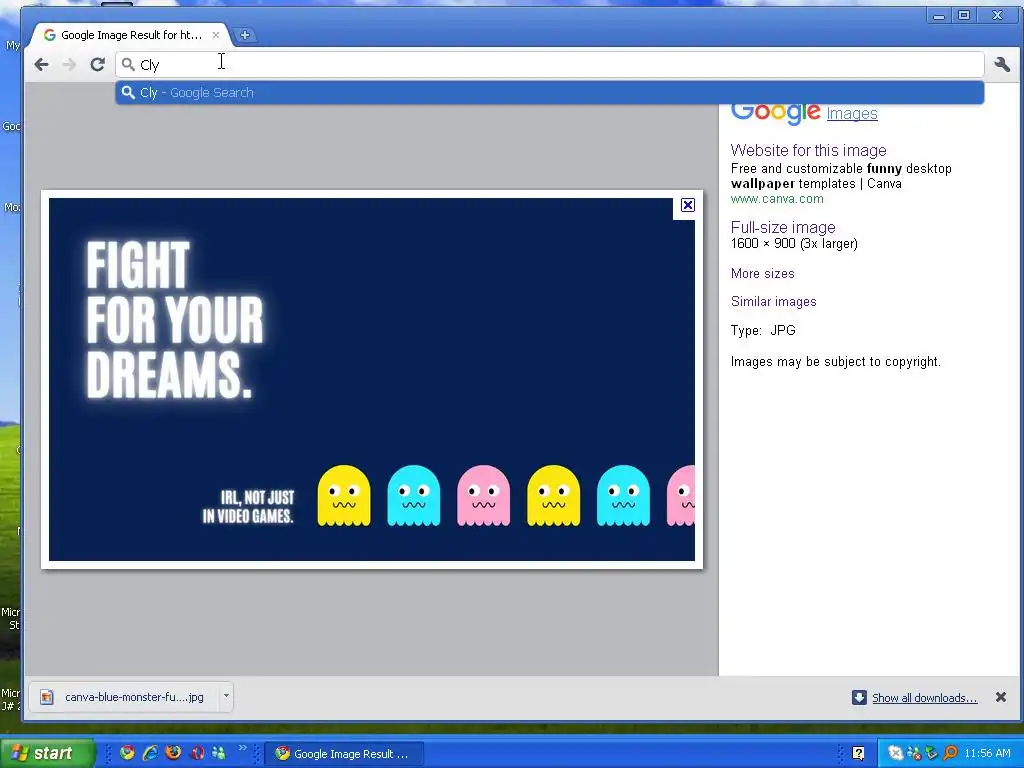Select the Google Image Result tab
This screenshot has width=1024, height=768.
tap(130, 35)
